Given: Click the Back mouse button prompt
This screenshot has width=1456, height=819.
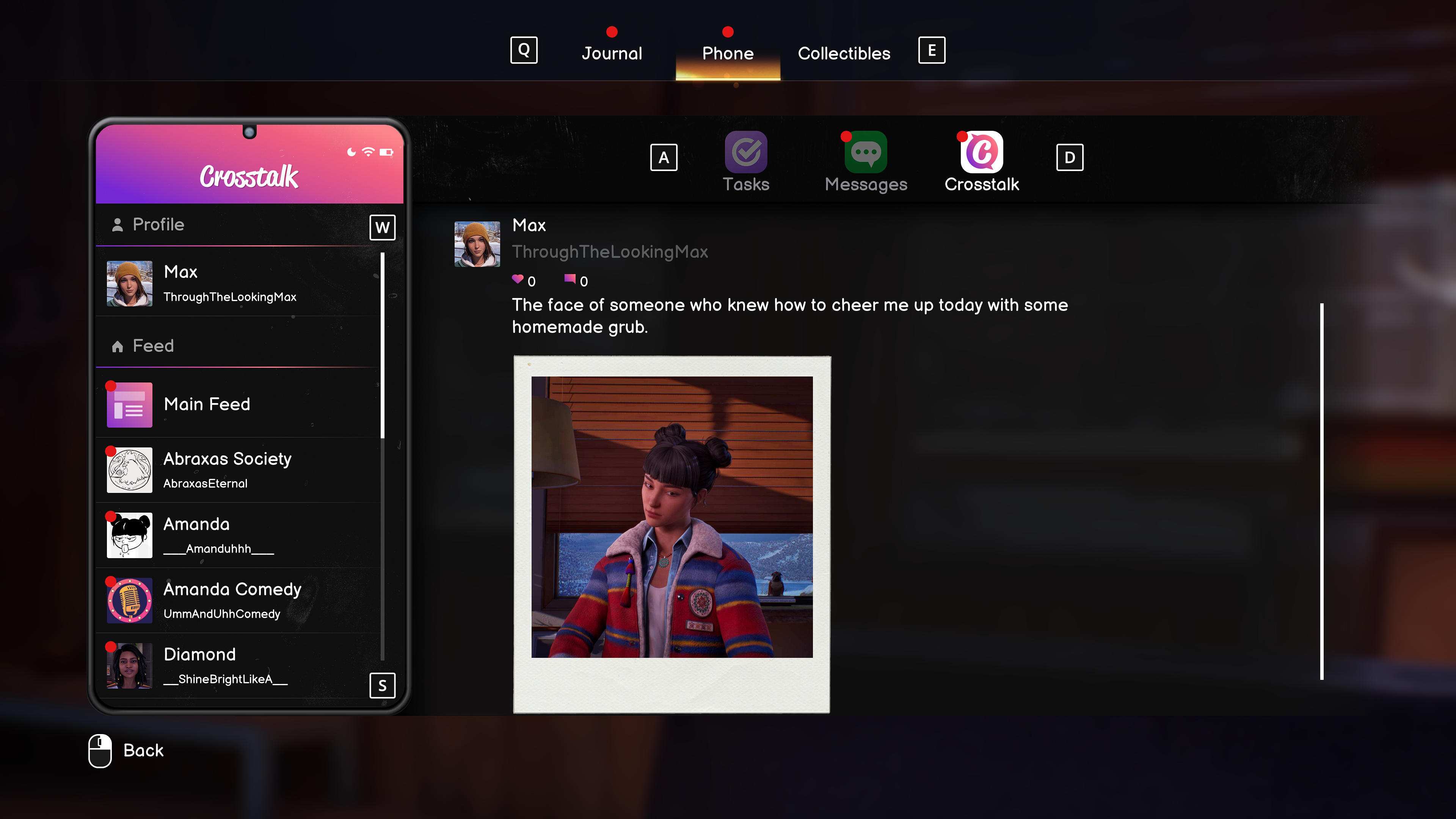Looking at the screenshot, I should pyautogui.click(x=100, y=751).
